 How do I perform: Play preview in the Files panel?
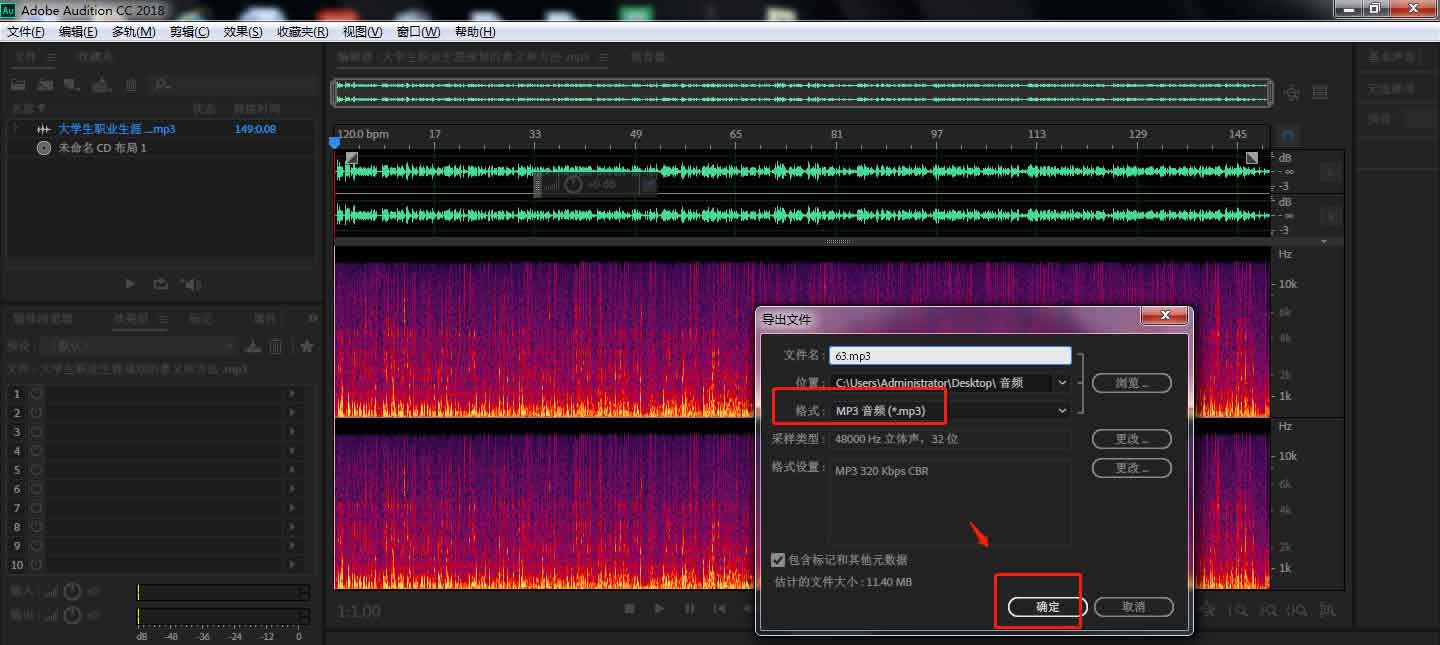[130, 284]
